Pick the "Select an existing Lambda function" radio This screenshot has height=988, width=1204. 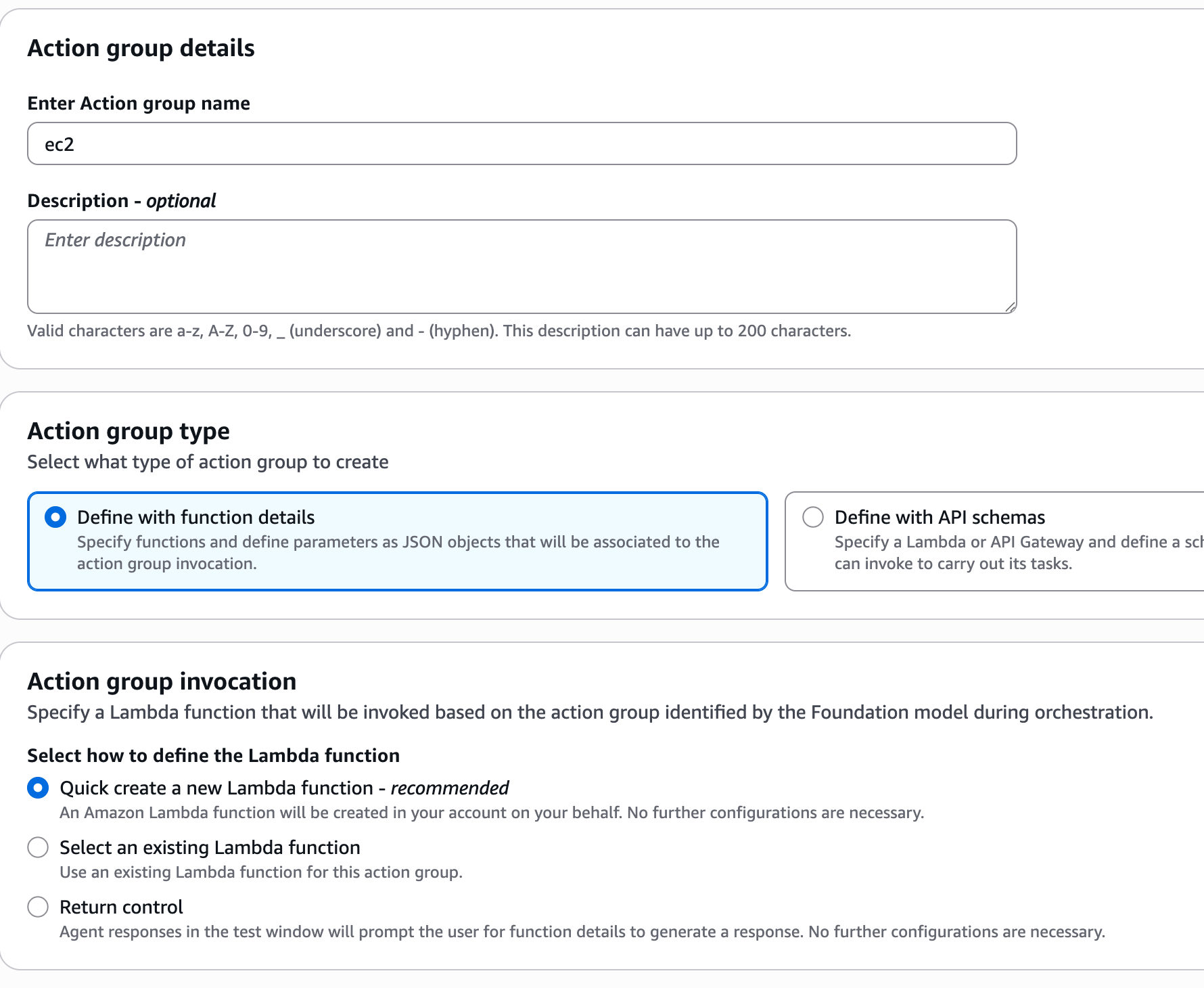38,848
